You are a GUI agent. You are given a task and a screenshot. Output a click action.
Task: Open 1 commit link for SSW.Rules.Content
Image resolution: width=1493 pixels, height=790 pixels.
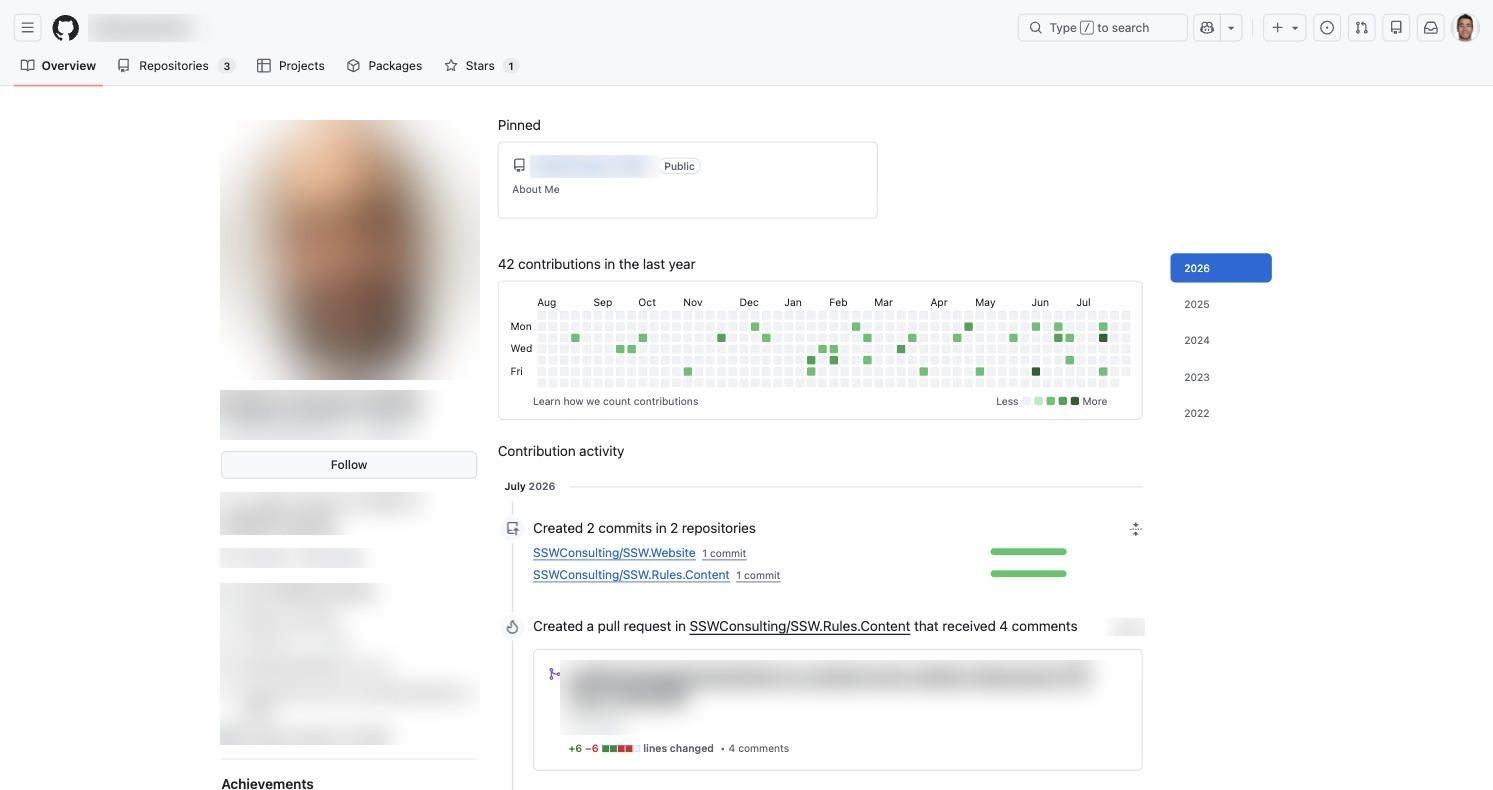(758, 575)
